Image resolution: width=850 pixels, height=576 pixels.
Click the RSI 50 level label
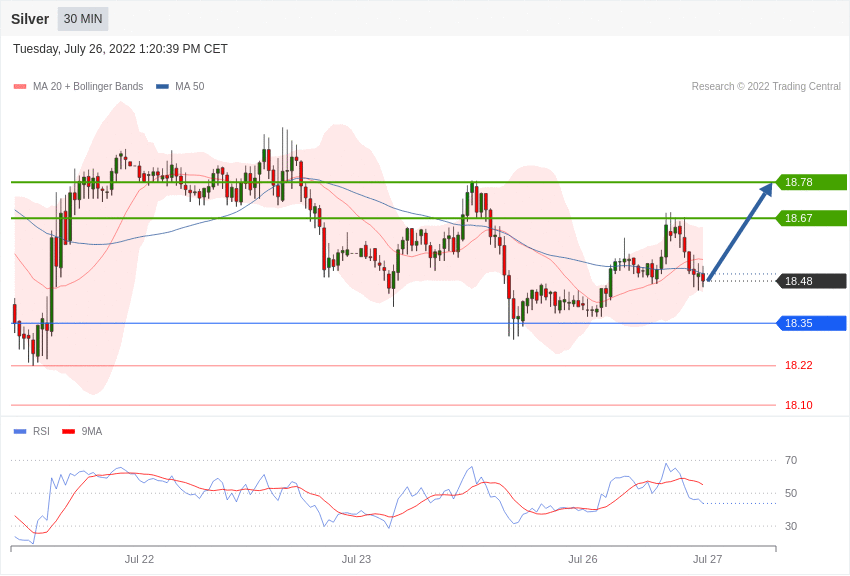tap(791, 493)
